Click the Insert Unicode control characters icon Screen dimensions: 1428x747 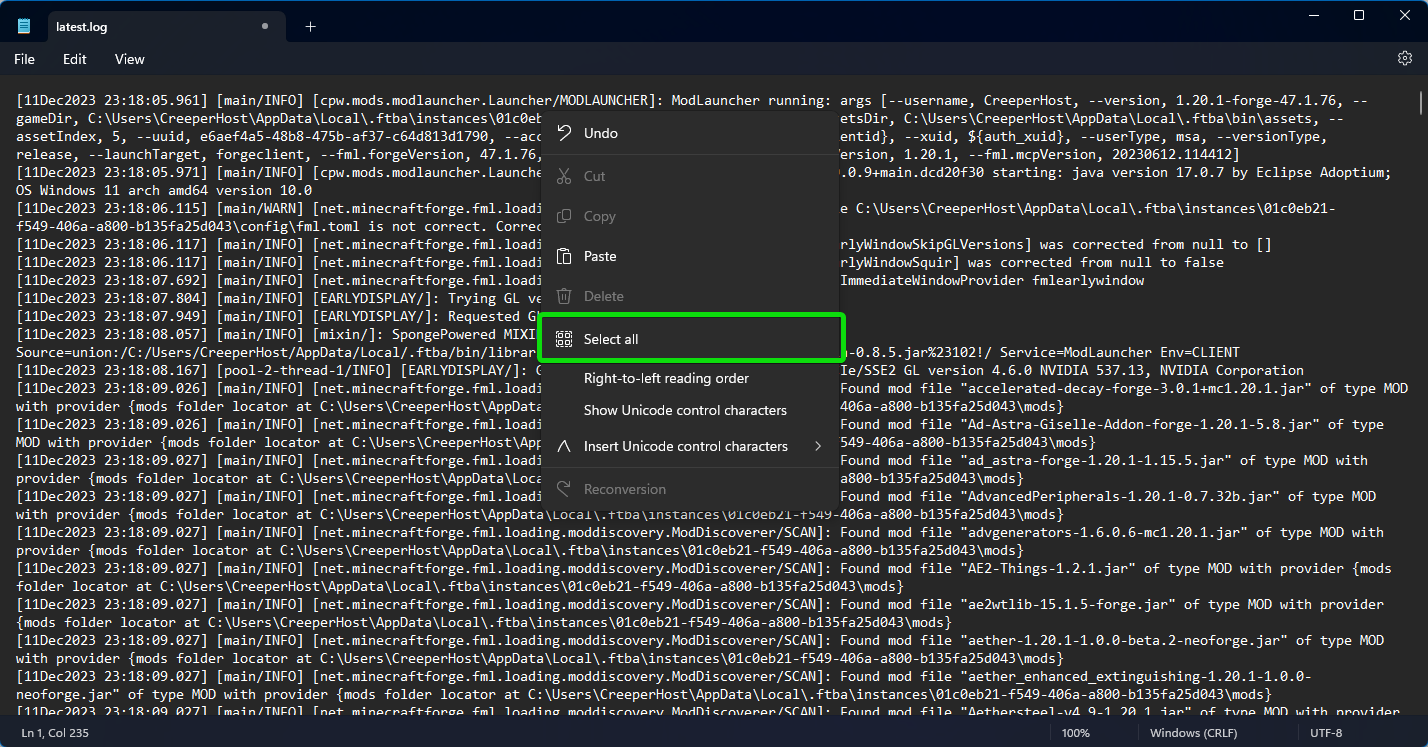pos(564,446)
